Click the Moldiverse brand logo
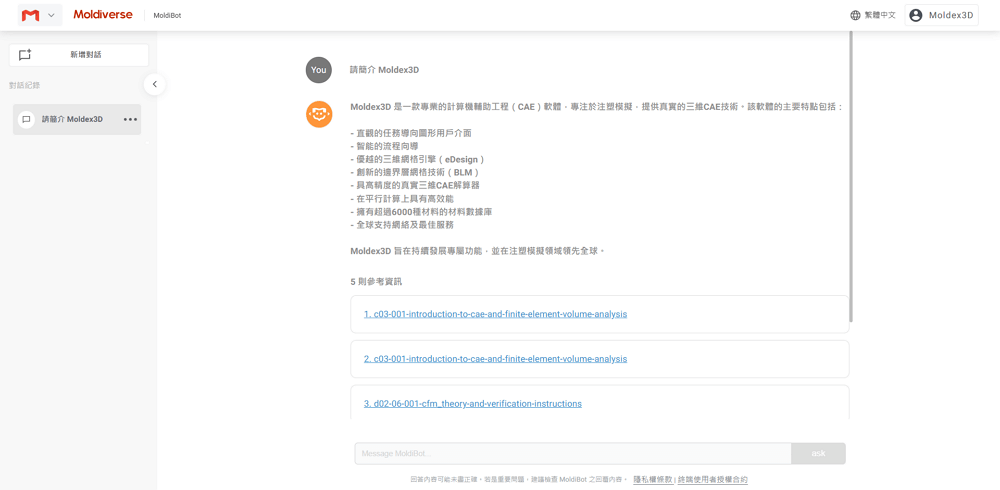 click(x=103, y=15)
